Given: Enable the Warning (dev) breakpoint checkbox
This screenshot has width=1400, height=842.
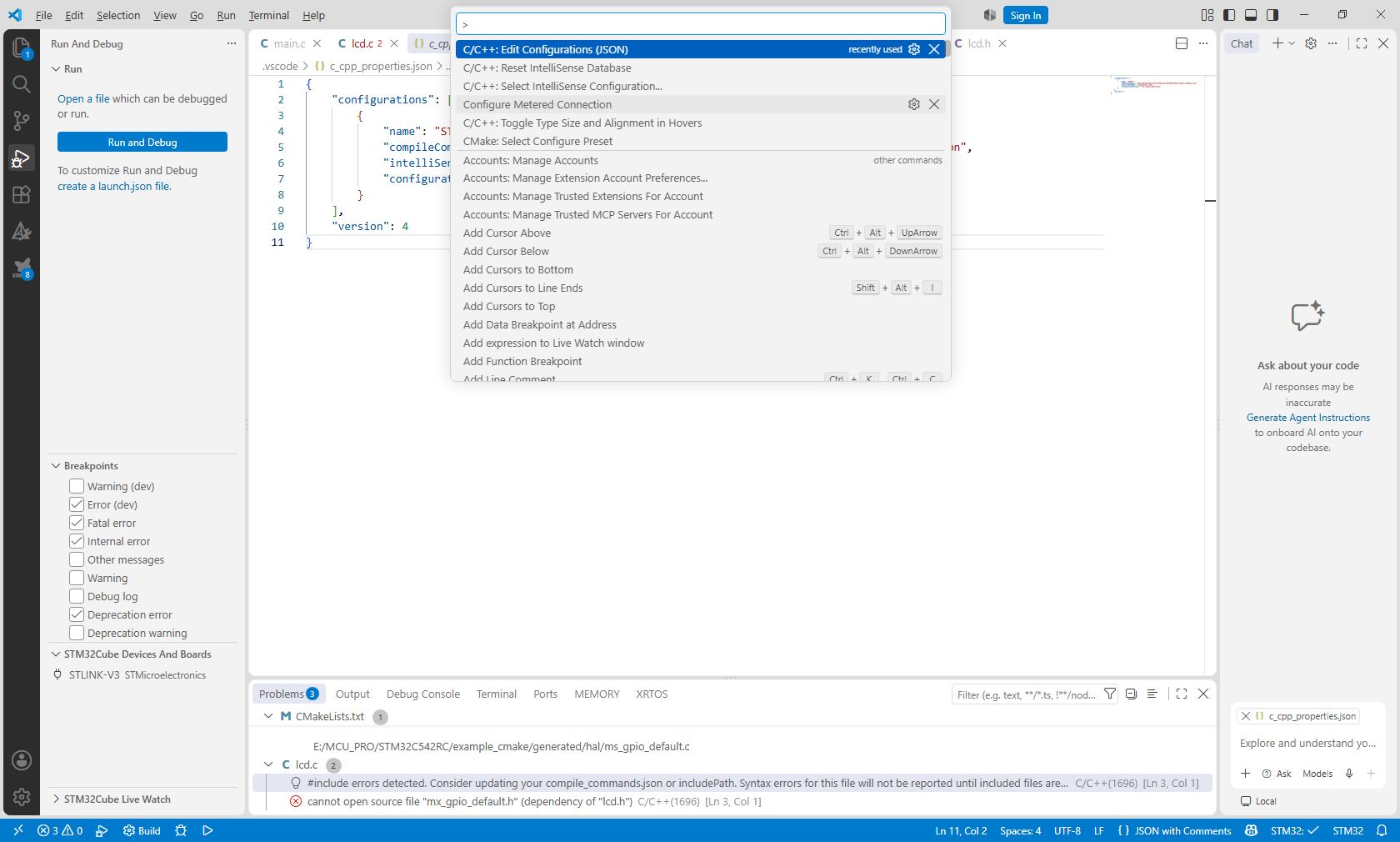Looking at the screenshot, I should click(x=77, y=486).
